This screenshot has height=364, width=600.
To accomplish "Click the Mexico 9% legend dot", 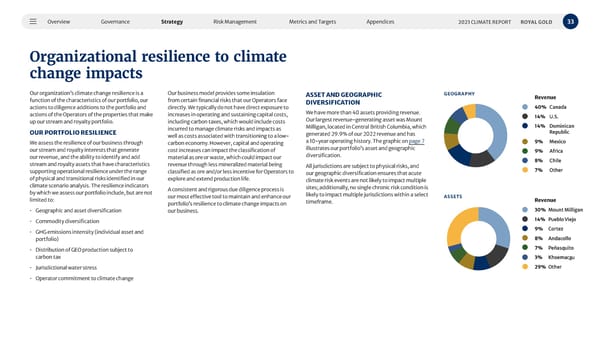I will 525,142.
